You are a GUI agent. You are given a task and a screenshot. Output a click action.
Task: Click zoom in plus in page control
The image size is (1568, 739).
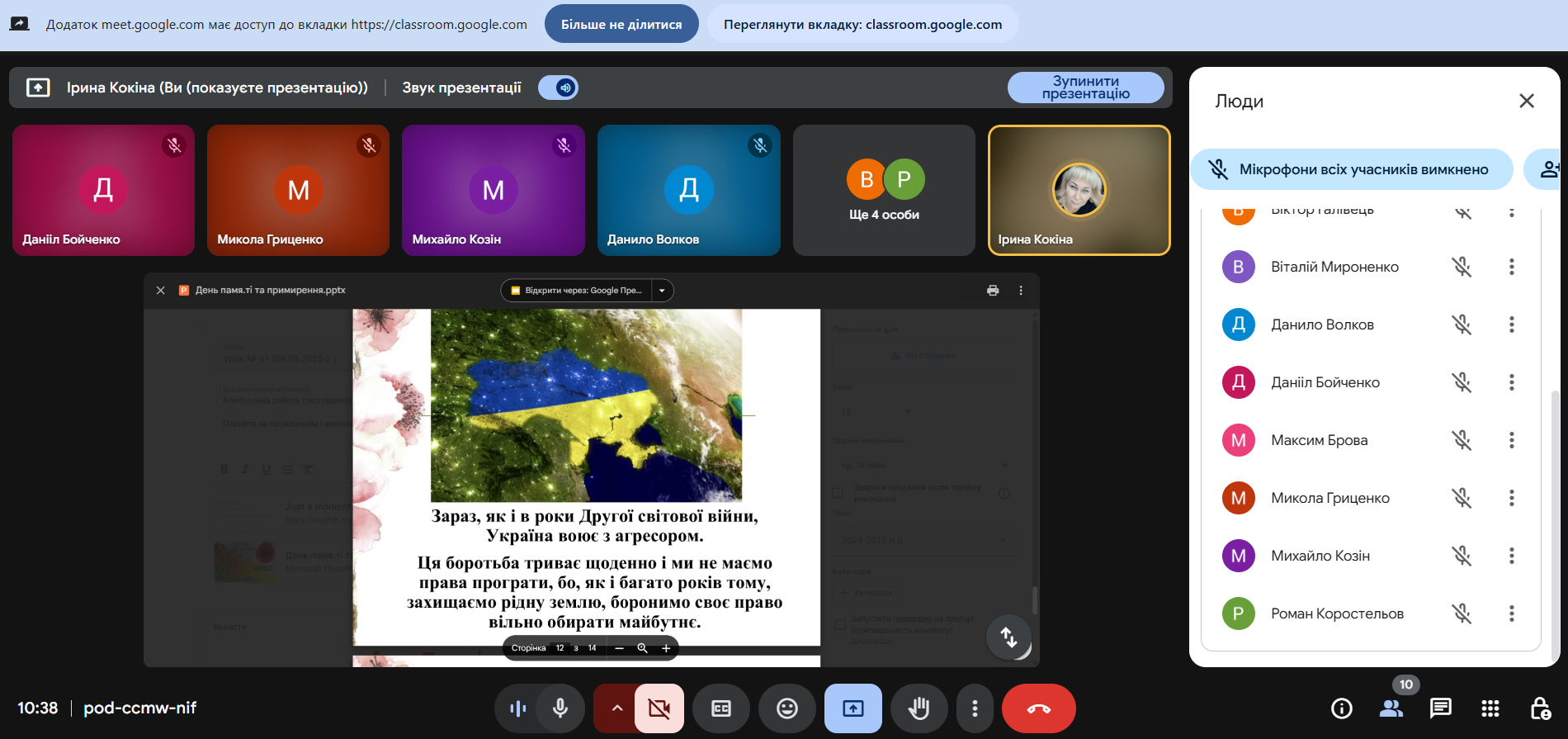pyautogui.click(x=665, y=648)
